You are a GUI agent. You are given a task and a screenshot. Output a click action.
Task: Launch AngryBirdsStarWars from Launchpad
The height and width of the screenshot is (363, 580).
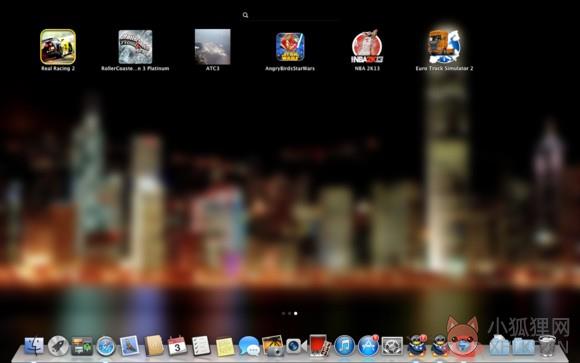pos(290,47)
